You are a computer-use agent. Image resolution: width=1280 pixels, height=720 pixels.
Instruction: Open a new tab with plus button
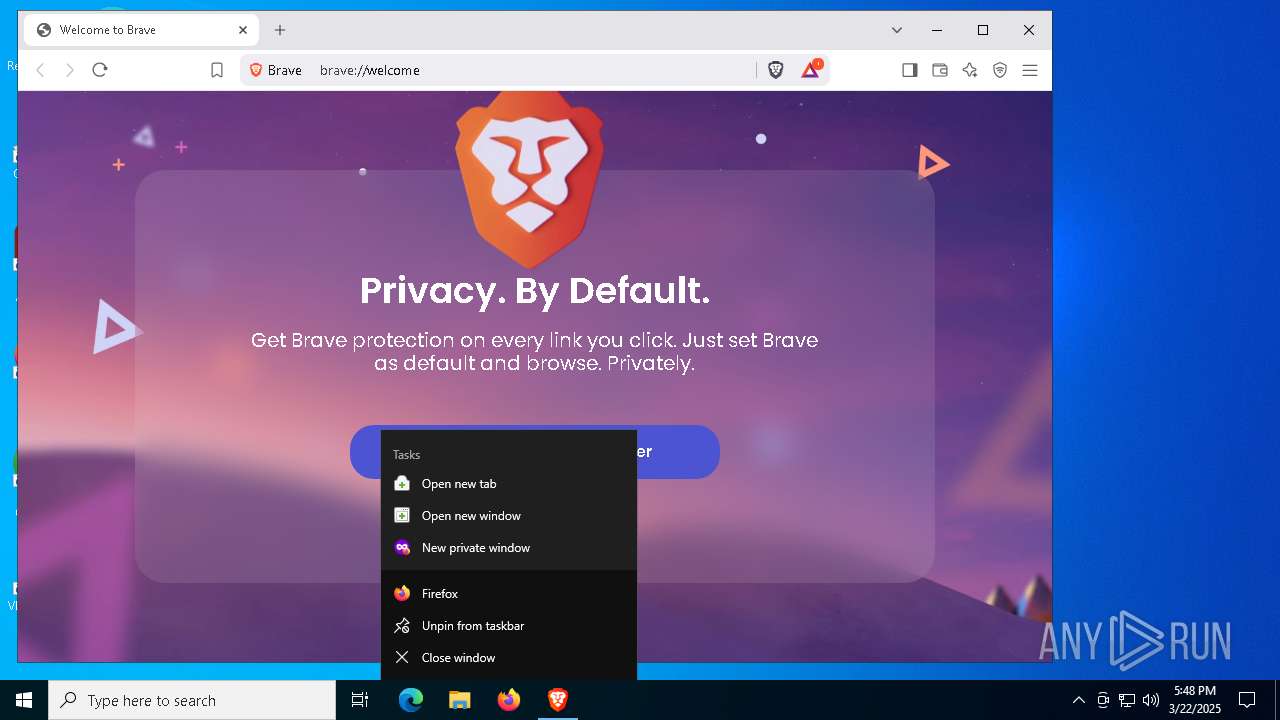tap(280, 30)
